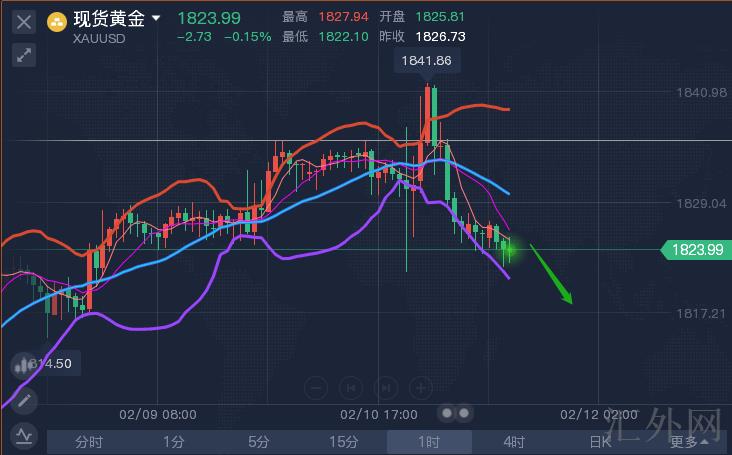
Task: Open the indicator line chart icon
Action: point(24,436)
